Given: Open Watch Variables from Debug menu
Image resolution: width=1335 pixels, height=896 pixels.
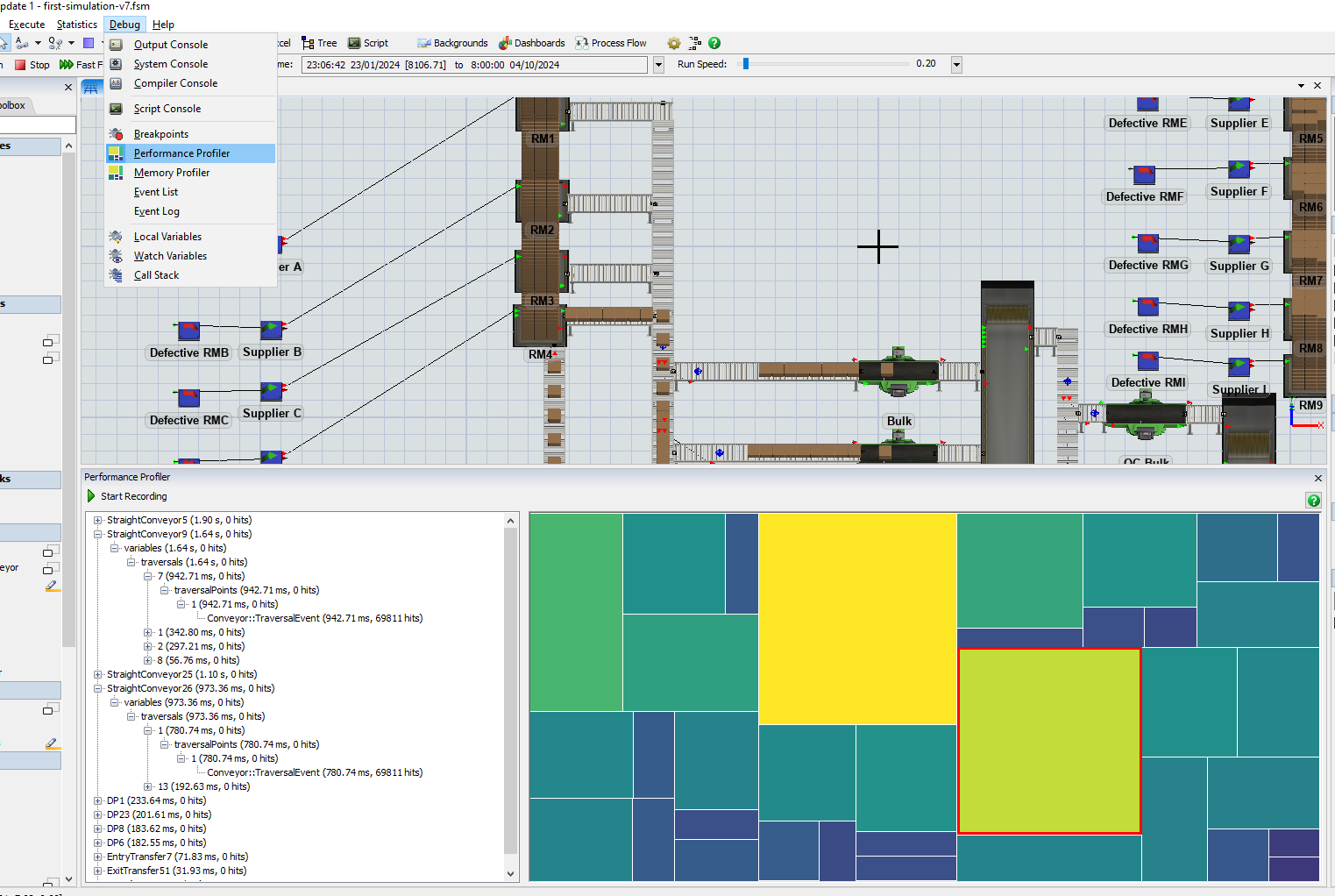Looking at the screenshot, I should coord(170,256).
